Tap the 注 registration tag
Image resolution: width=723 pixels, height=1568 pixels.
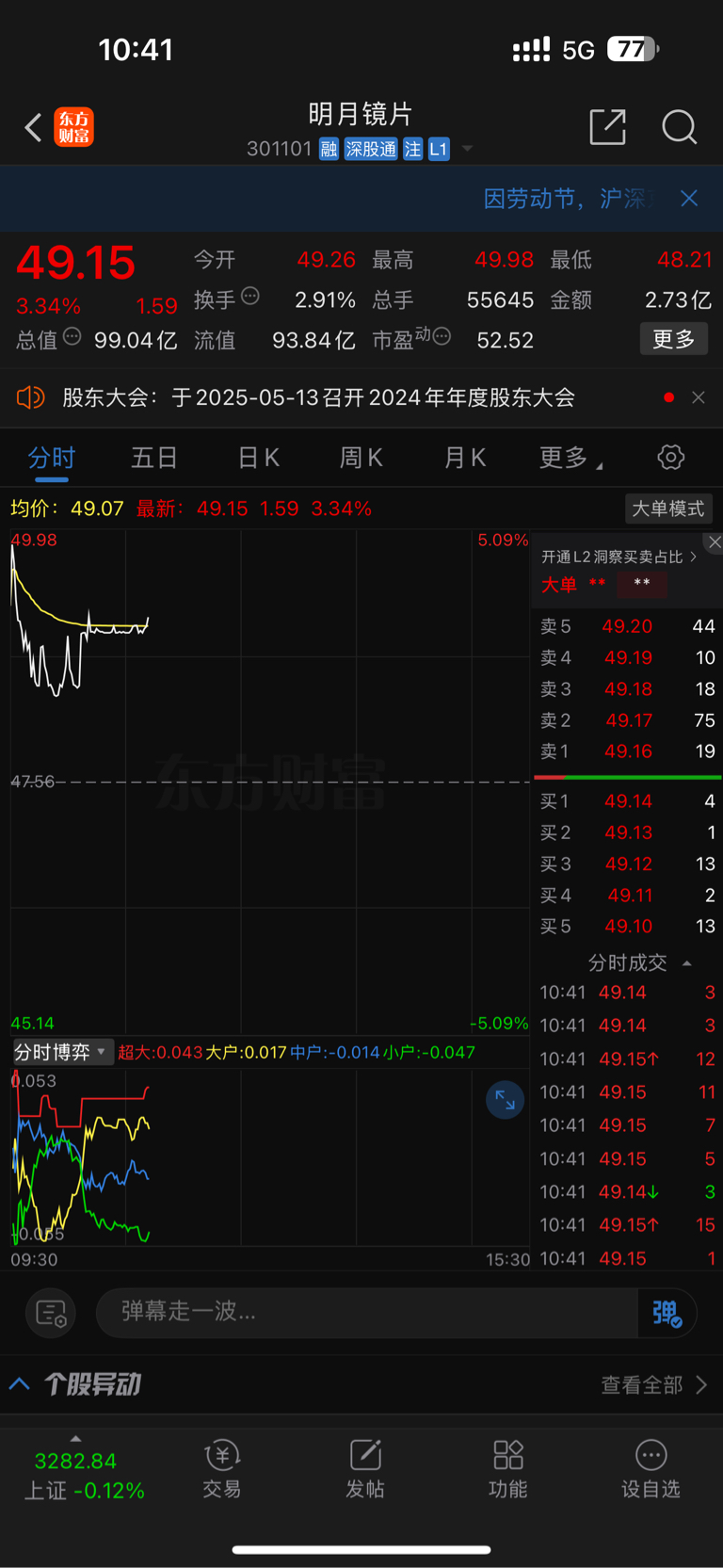412,149
